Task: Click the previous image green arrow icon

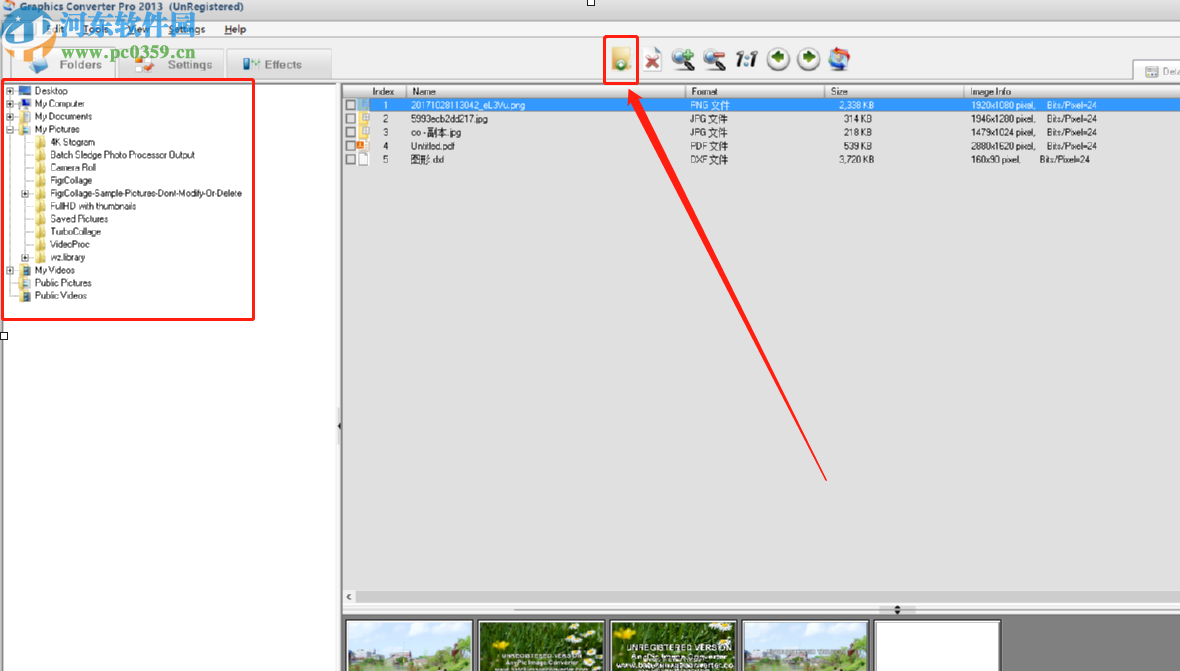Action: point(777,59)
